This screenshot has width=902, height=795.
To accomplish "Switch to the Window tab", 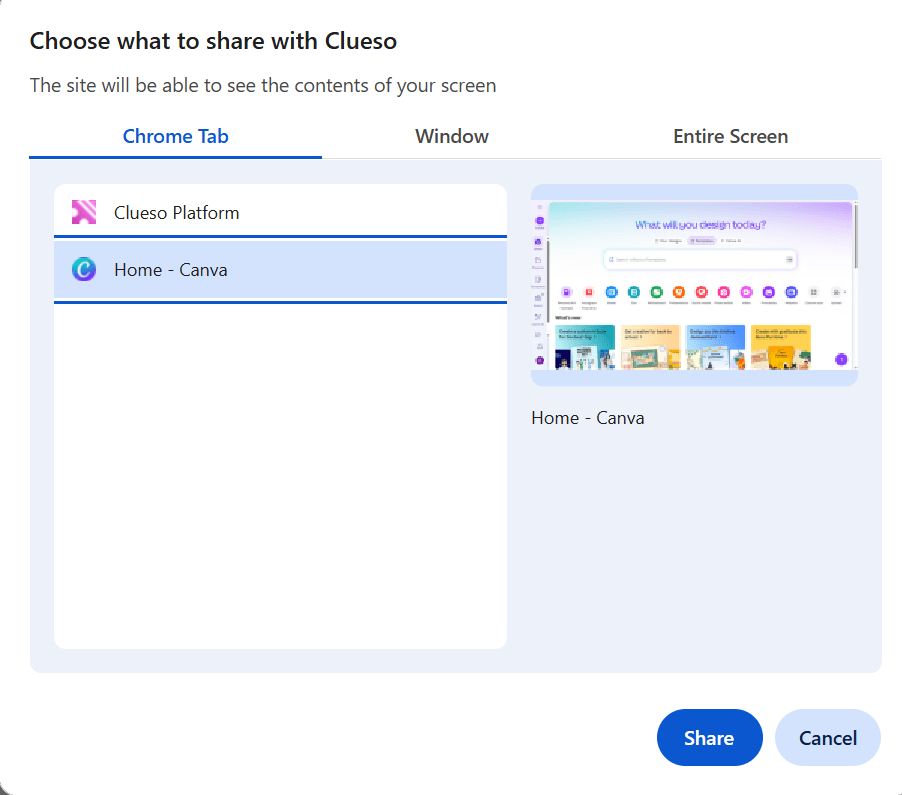I will coord(452,136).
